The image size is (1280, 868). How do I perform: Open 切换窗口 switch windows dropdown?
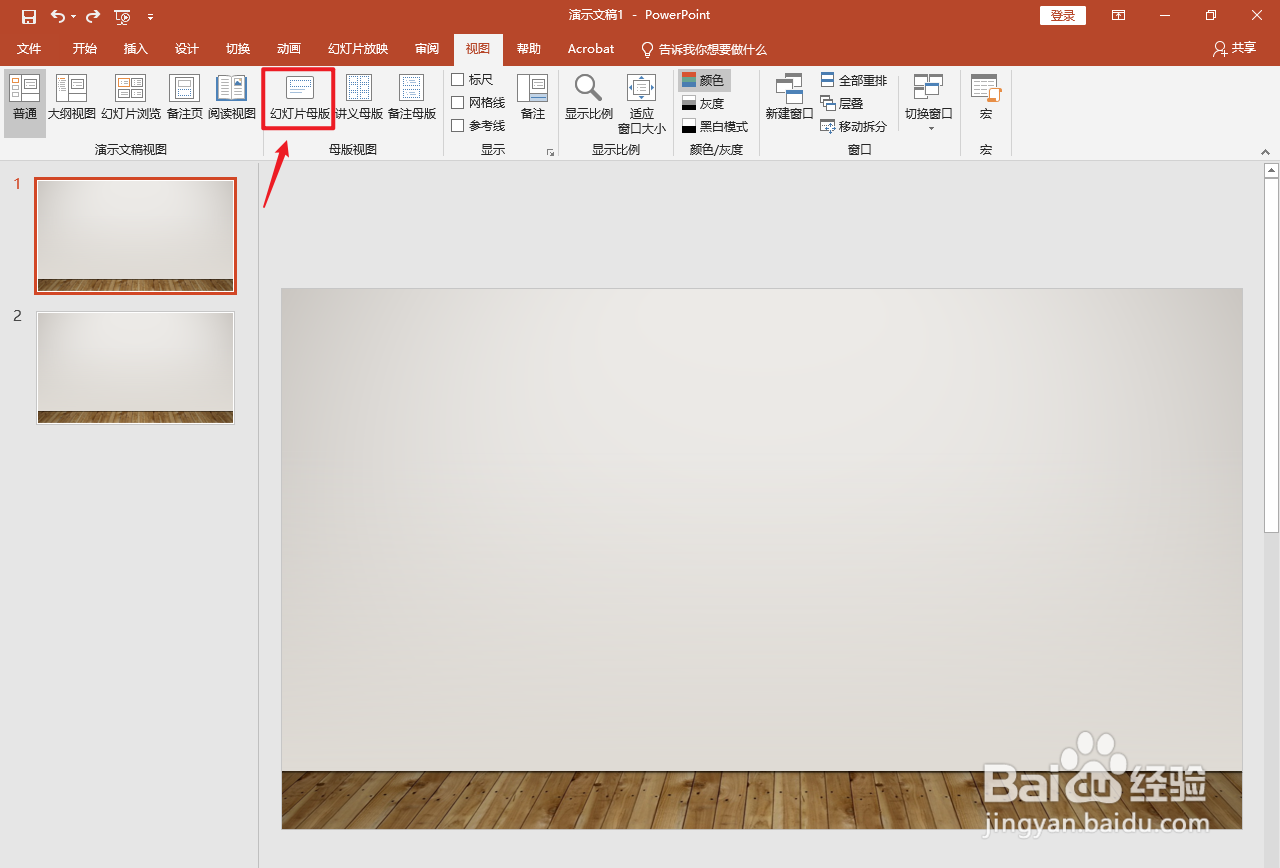point(929,102)
